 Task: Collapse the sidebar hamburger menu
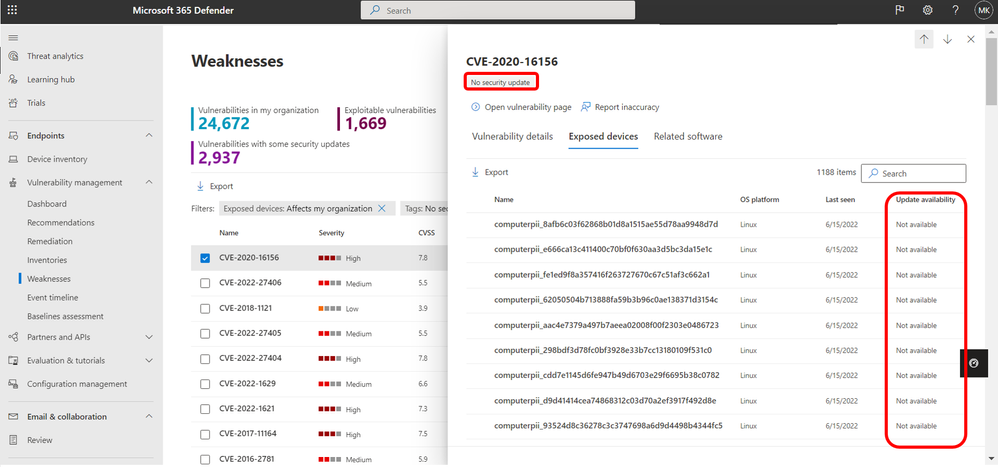coord(13,38)
